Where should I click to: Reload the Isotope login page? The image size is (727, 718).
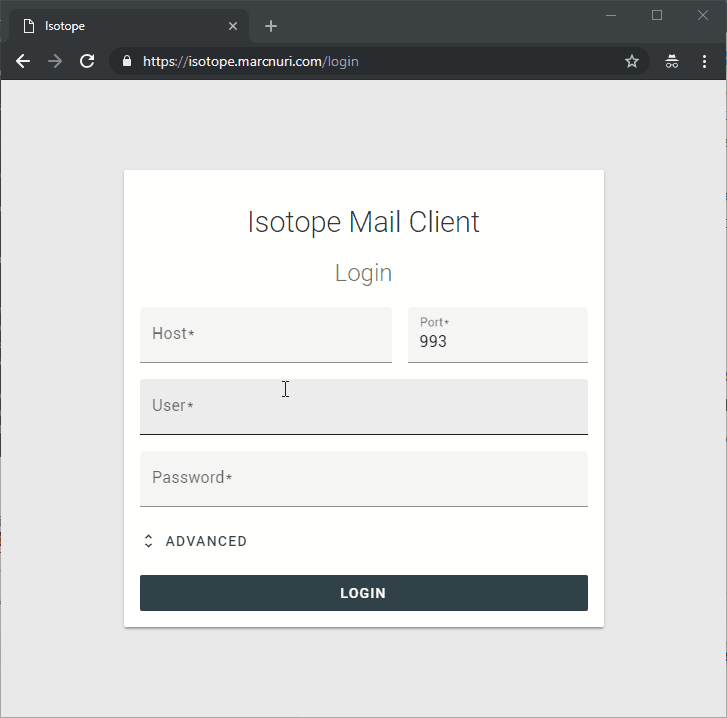click(87, 61)
